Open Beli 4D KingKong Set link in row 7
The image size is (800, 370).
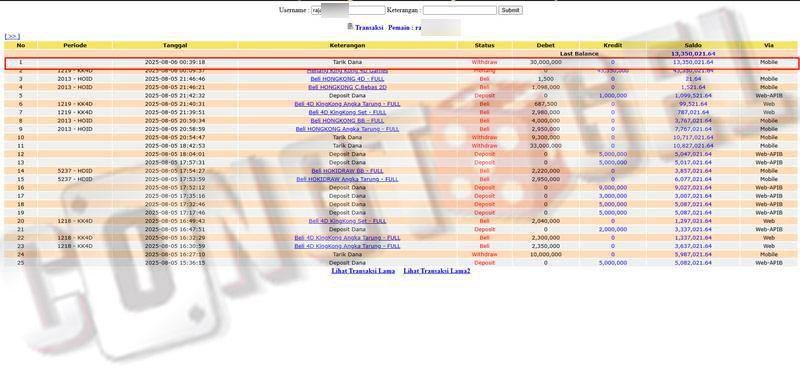coord(347,112)
